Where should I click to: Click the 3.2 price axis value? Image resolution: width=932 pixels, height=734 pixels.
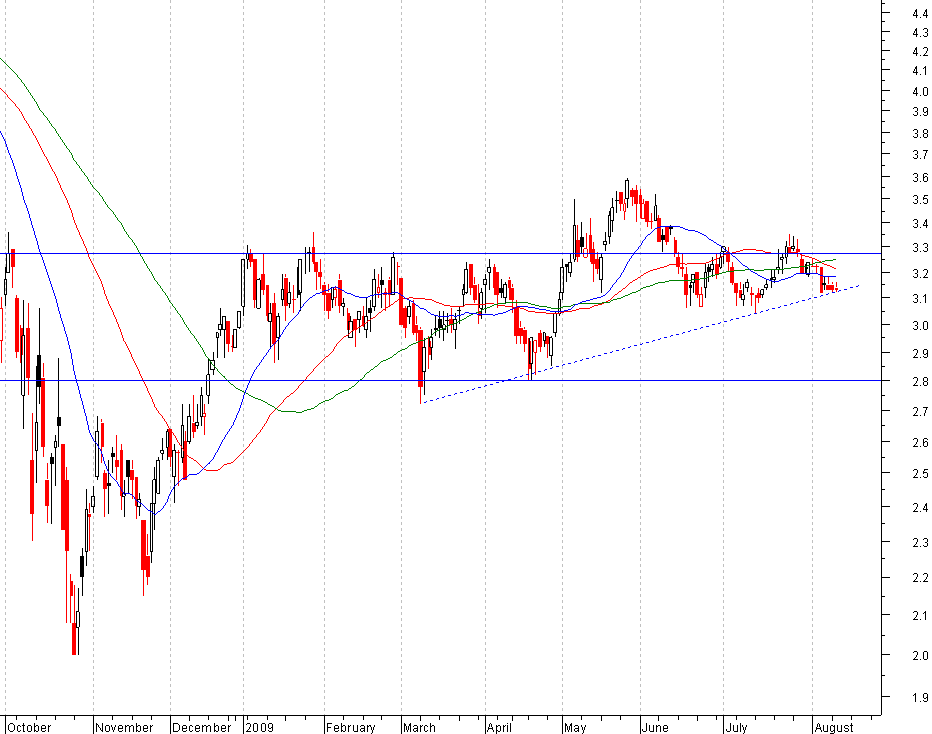coord(920,273)
